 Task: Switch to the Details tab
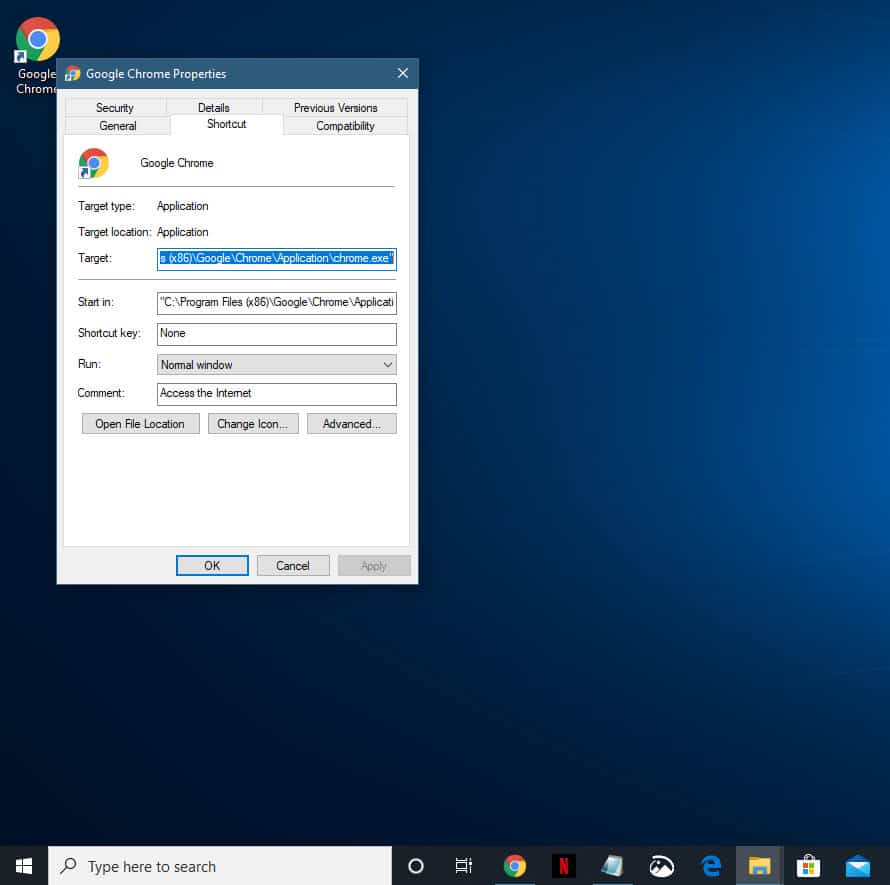[x=214, y=108]
